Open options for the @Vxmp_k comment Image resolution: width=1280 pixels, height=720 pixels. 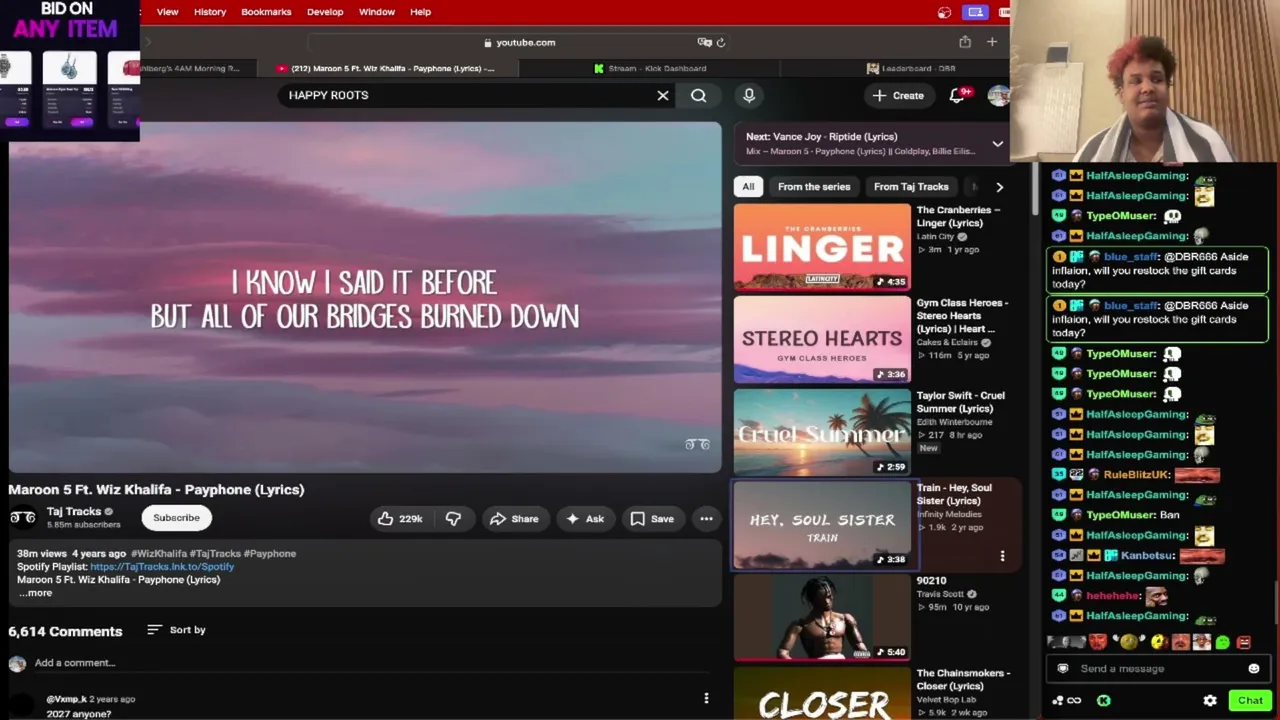pyautogui.click(x=706, y=698)
